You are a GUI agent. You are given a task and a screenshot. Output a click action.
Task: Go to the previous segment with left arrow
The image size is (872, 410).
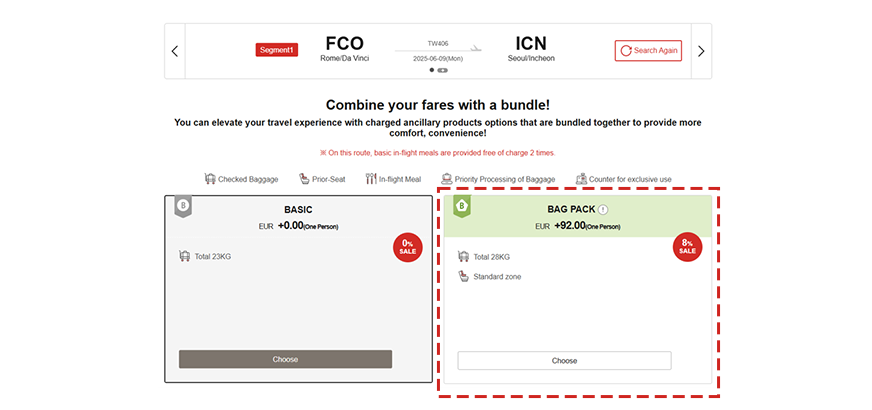click(x=175, y=51)
